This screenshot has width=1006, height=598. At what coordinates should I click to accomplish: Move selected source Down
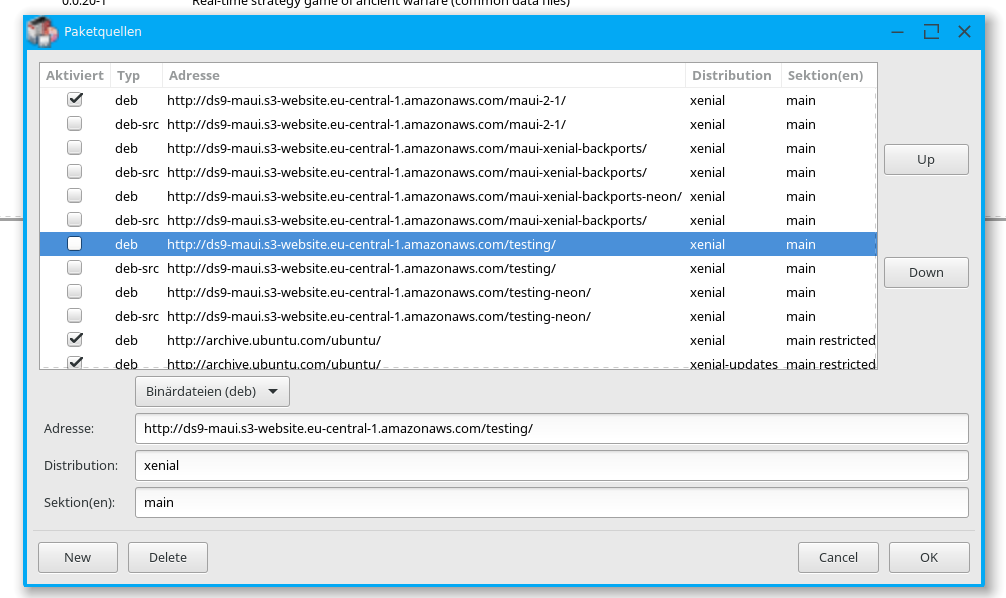click(x=926, y=272)
